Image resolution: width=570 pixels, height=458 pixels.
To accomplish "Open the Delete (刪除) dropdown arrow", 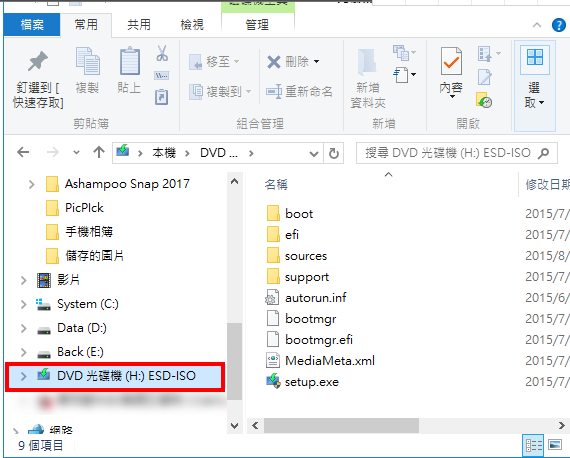I will click(316, 61).
